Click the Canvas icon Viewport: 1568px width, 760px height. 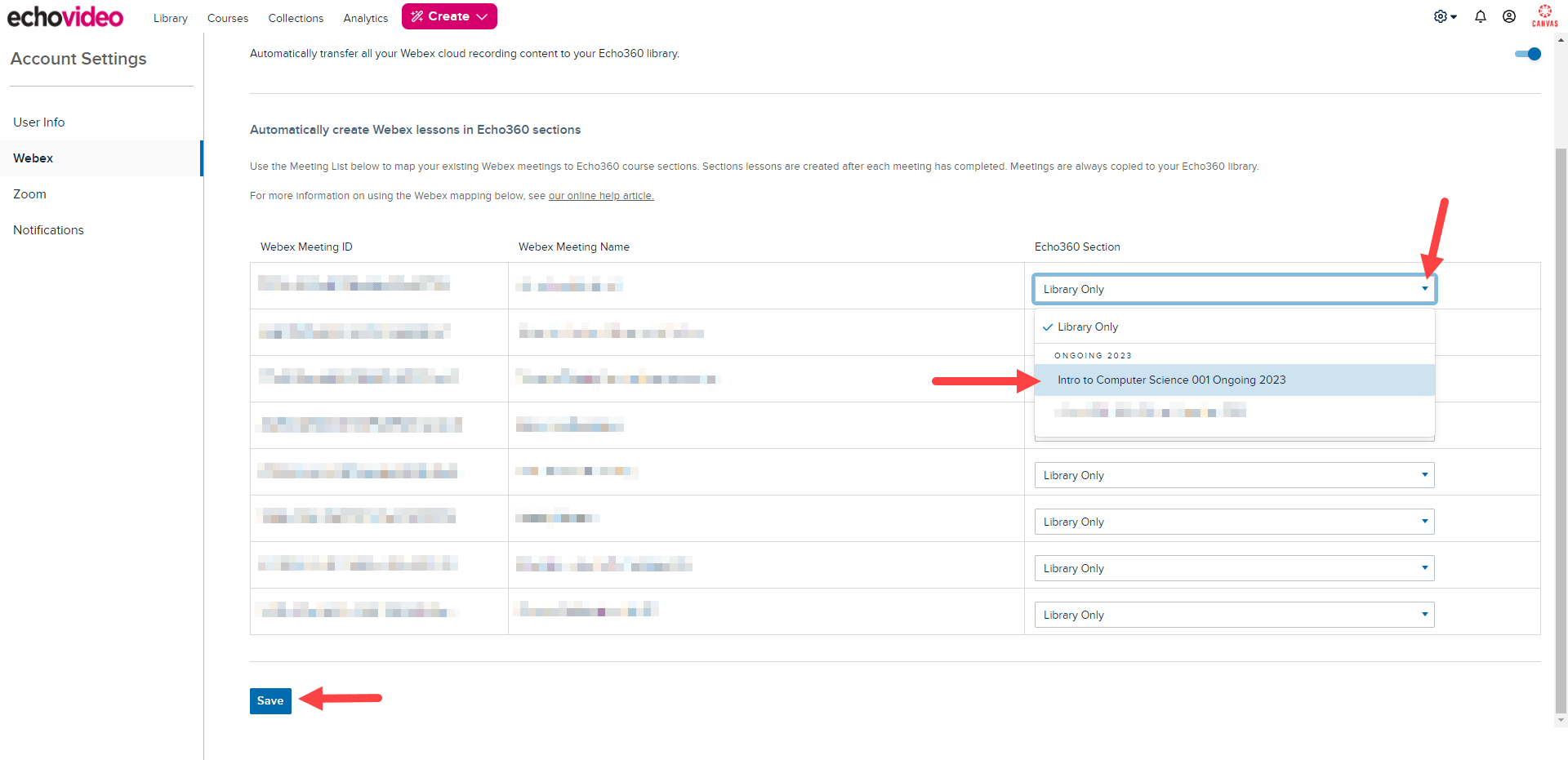click(x=1545, y=15)
